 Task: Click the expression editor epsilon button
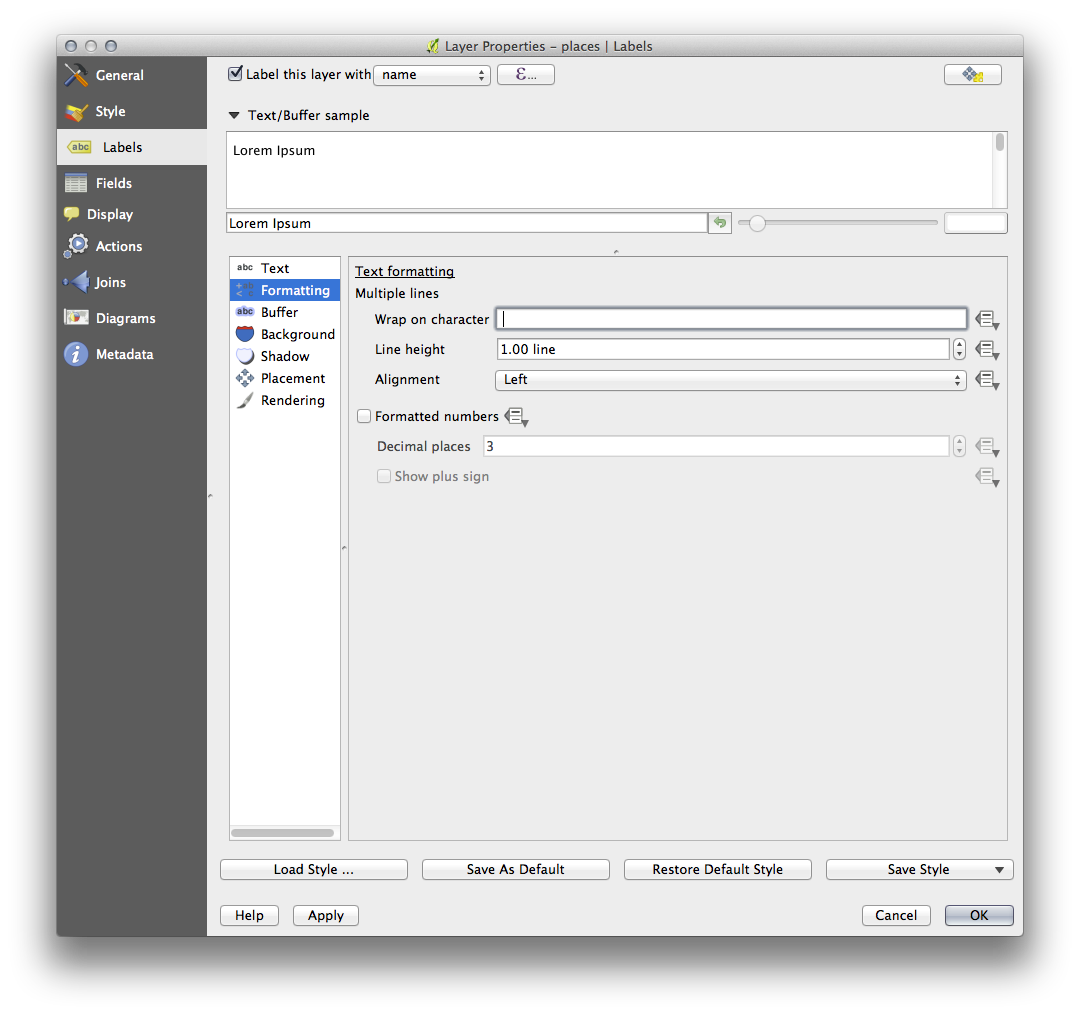[x=525, y=75]
